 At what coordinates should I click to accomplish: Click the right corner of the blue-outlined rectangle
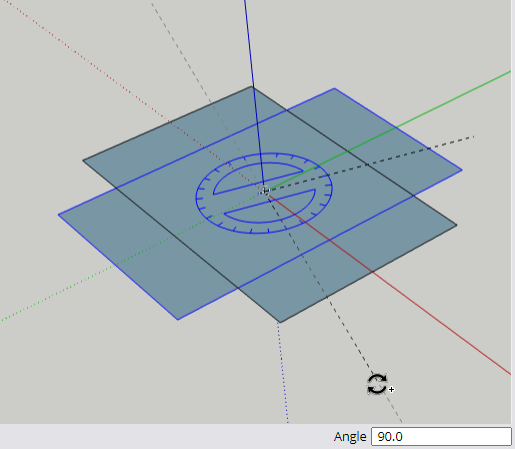pyautogui.click(x=461, y=170)
